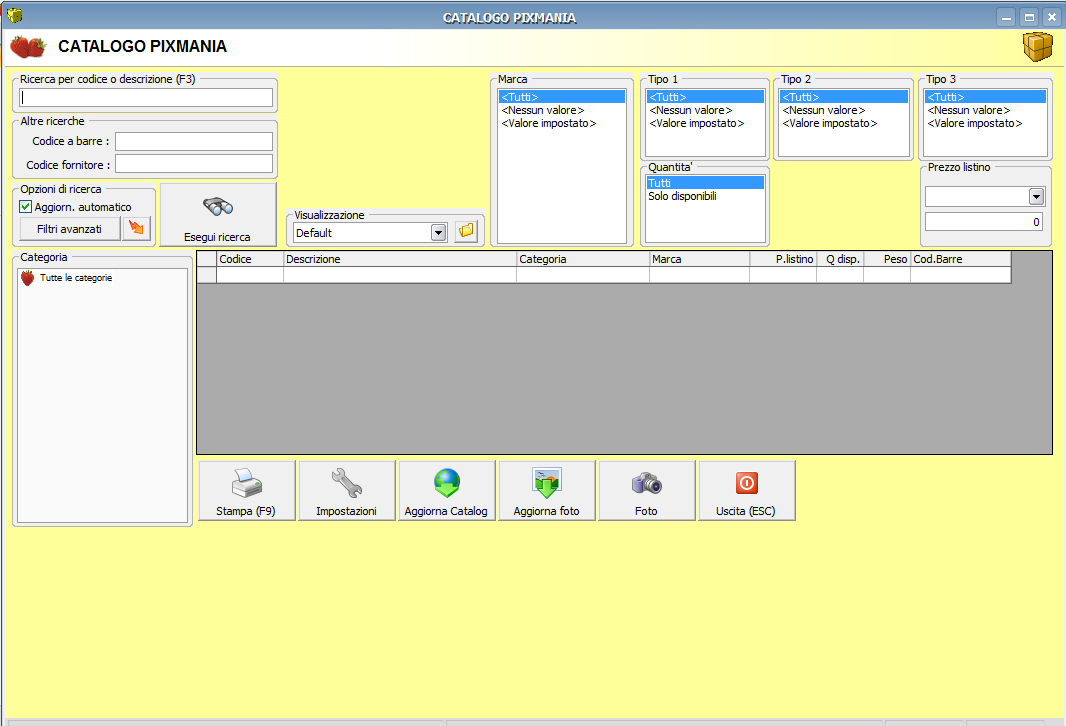Toggle the Aggiorn. automatico checkbox
Screen dimensions: 1066x726
26,207
